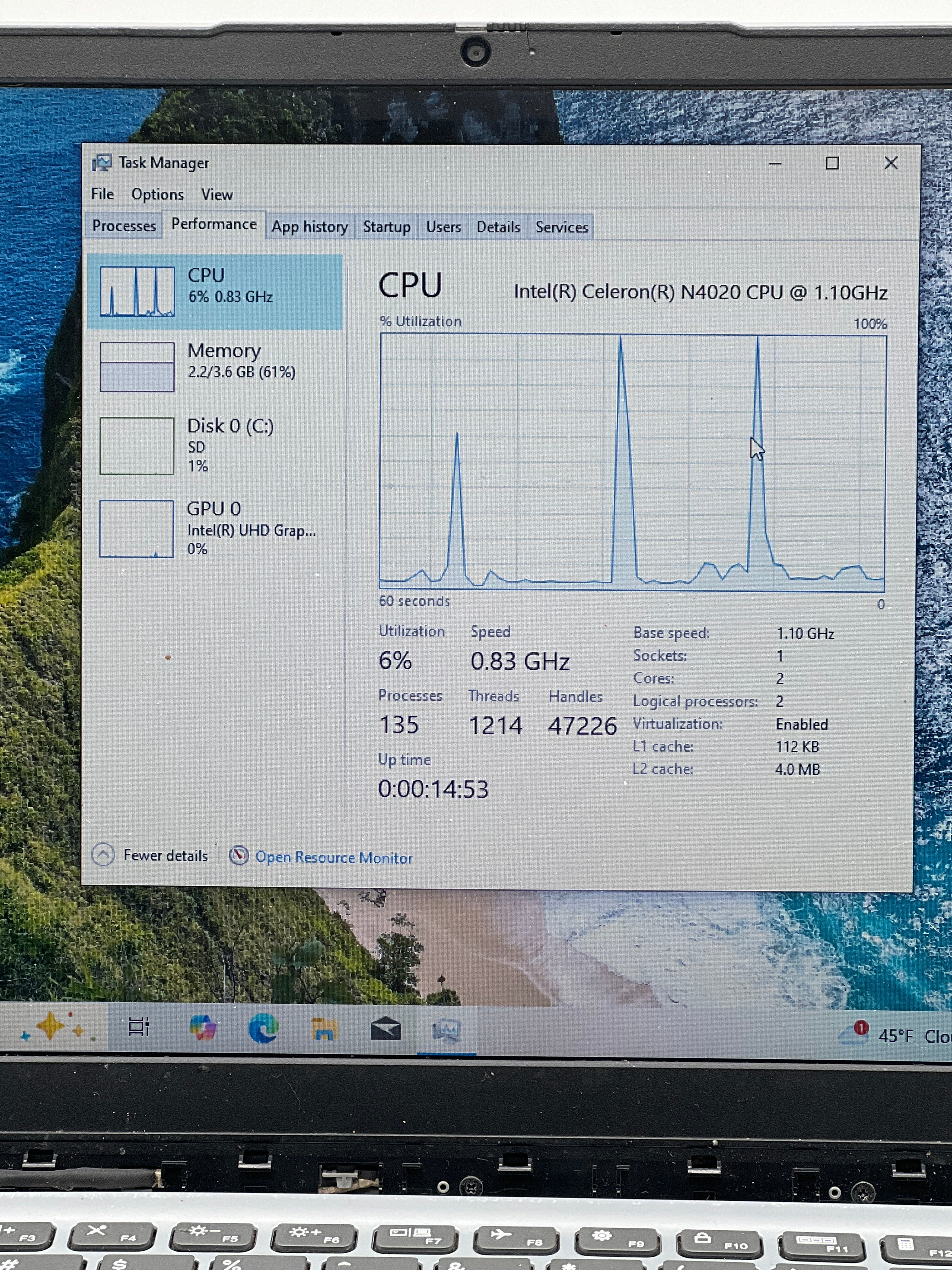This screenshot has height=1270, width=952.
Task: Click the L1 cache 112 KB value
Action: click(x=797, y=747)
